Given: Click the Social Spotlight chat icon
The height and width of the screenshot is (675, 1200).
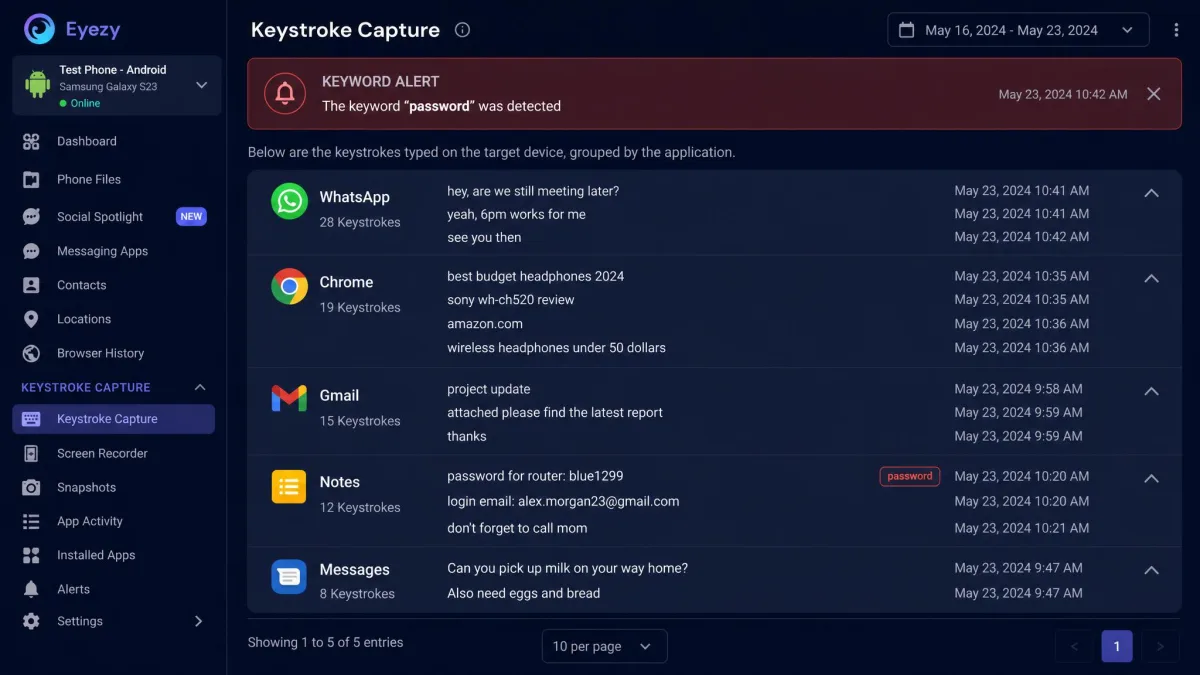Looking at the screenshot, I should tap(31, 216).
